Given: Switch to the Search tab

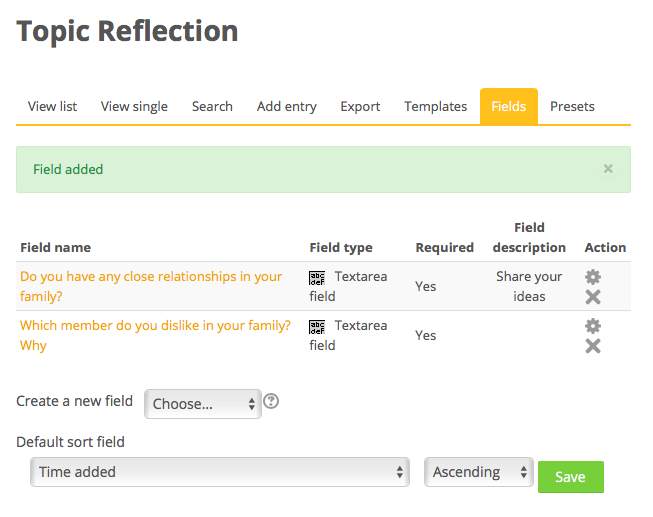Looking at the screenshot, I should click(212, 107).
